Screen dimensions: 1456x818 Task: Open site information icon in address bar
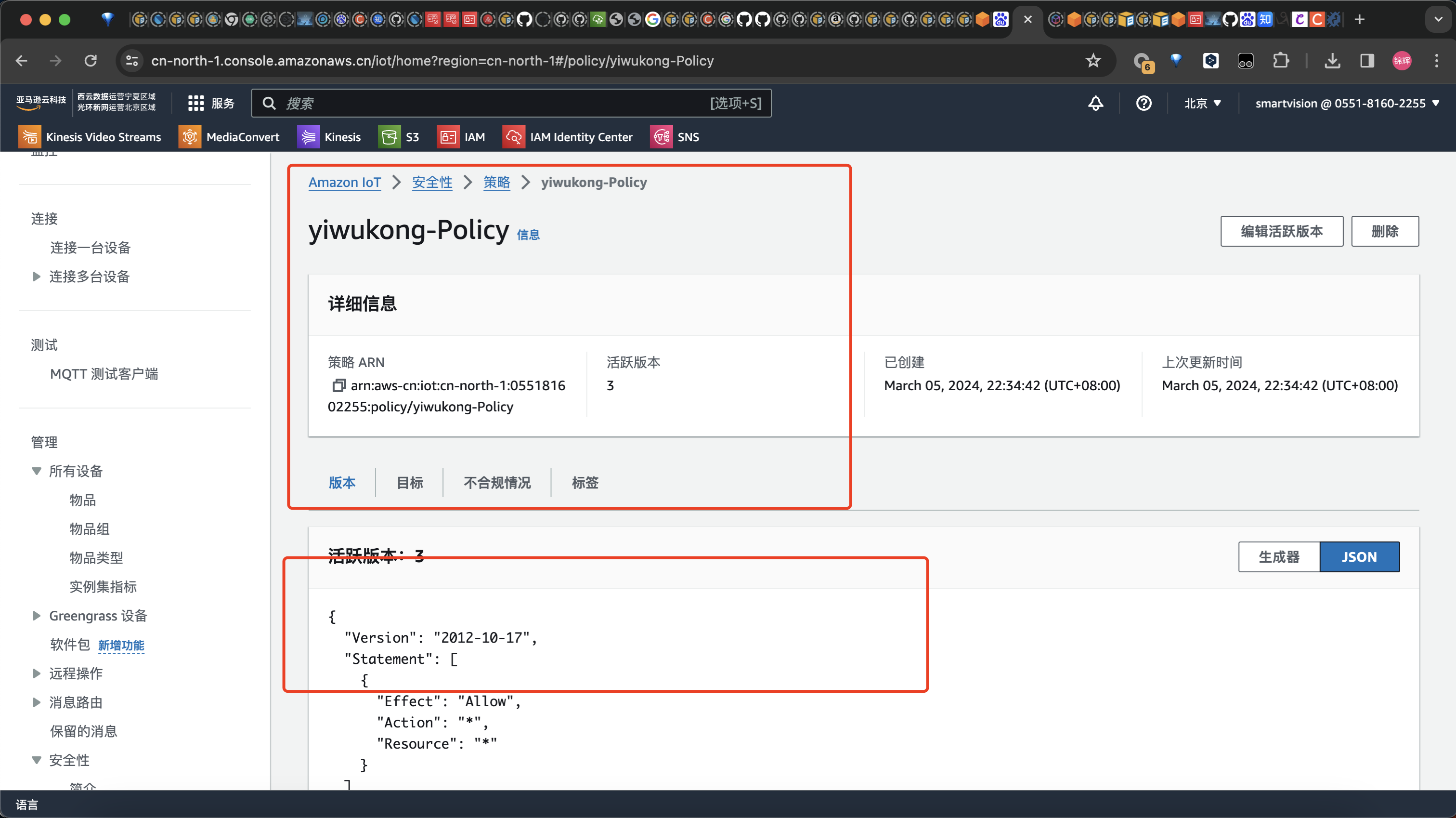(132, 61)
